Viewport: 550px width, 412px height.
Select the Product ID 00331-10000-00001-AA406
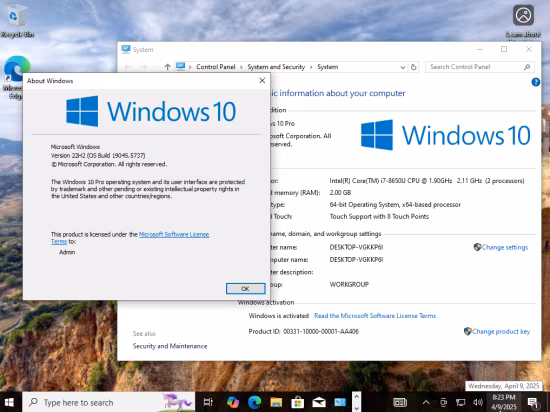(x=303, y=331)
